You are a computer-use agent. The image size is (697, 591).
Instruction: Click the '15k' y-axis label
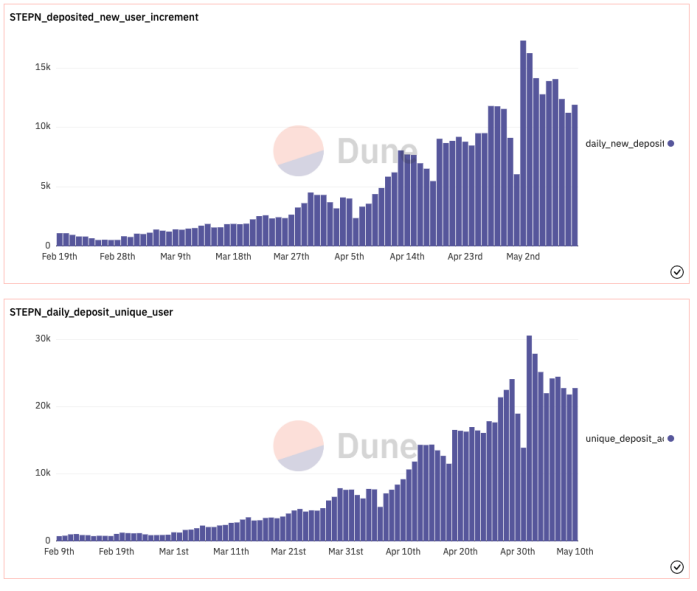coord(43,67)
